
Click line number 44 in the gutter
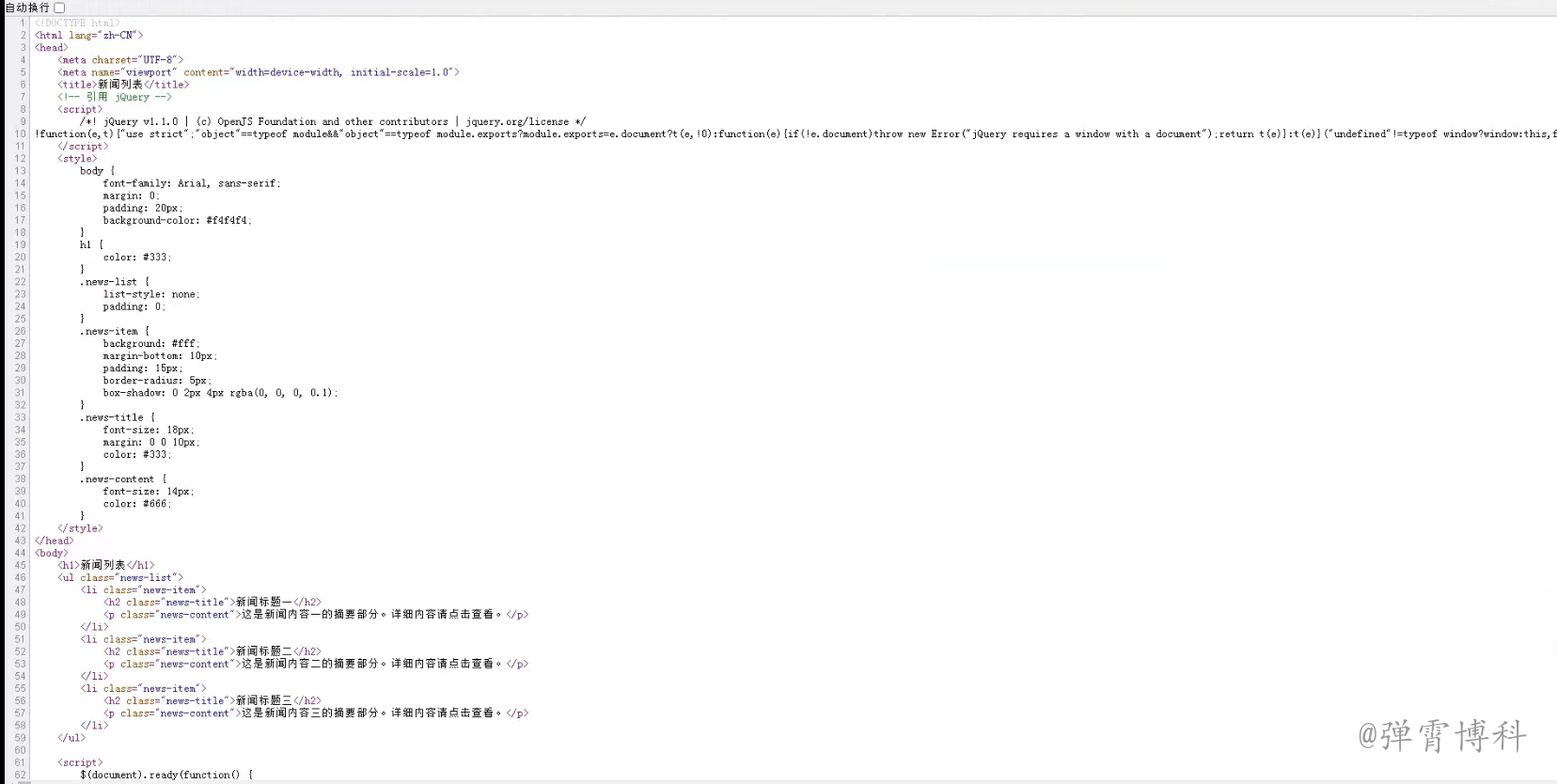tap(21, 553)
